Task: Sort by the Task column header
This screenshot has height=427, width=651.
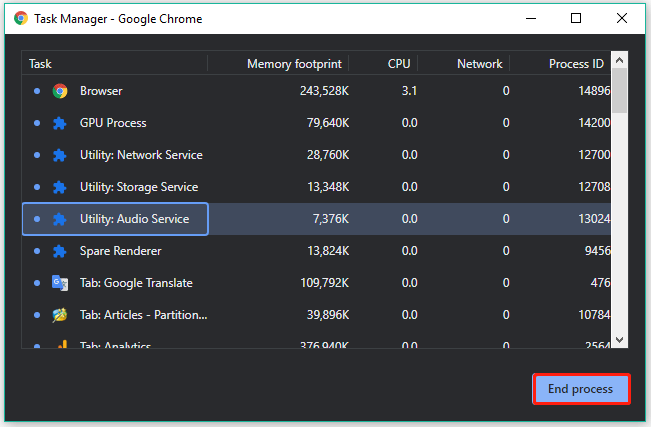Action: [41, 64]
